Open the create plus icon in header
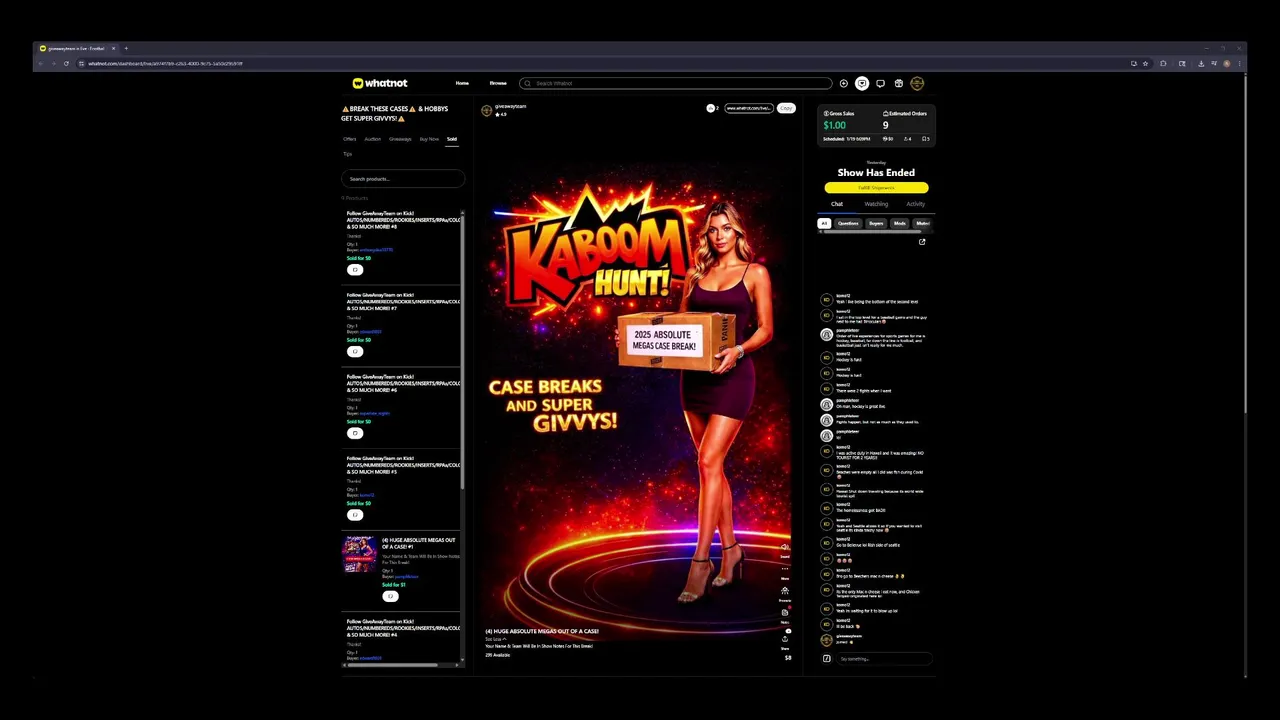This screenshot has width=1280, height=720. pyautogui.click(x=844, y=84)
